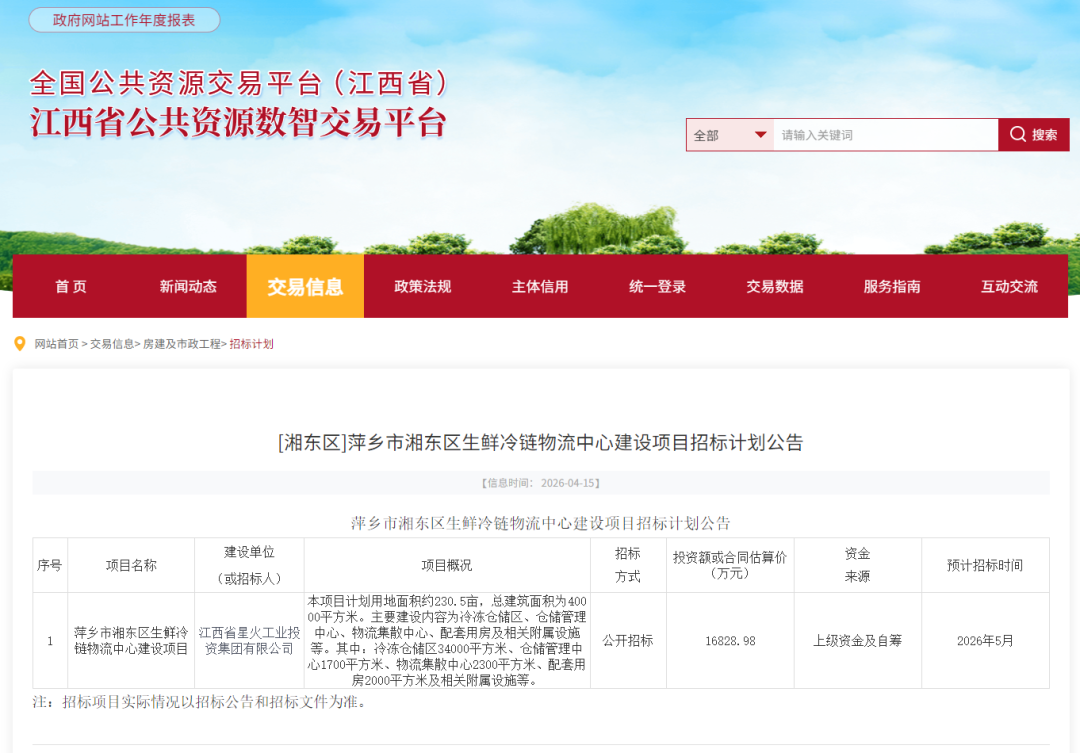Click the 建设单位 column header
This screenshot has width=1080, height=753.
tap(249, 565)
